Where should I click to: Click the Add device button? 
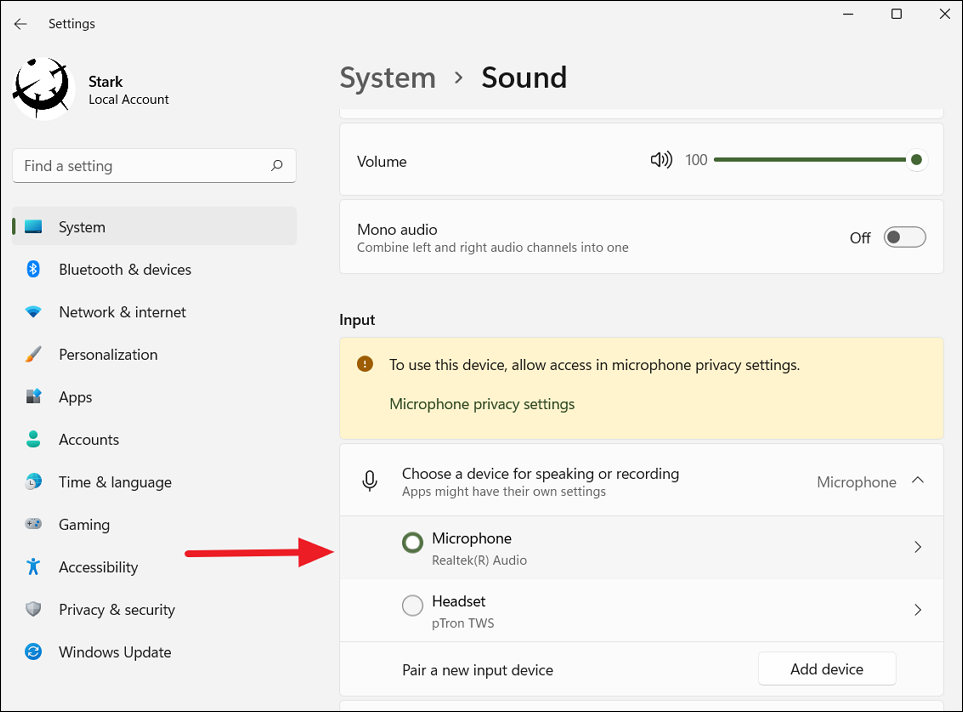pos(826,669)
